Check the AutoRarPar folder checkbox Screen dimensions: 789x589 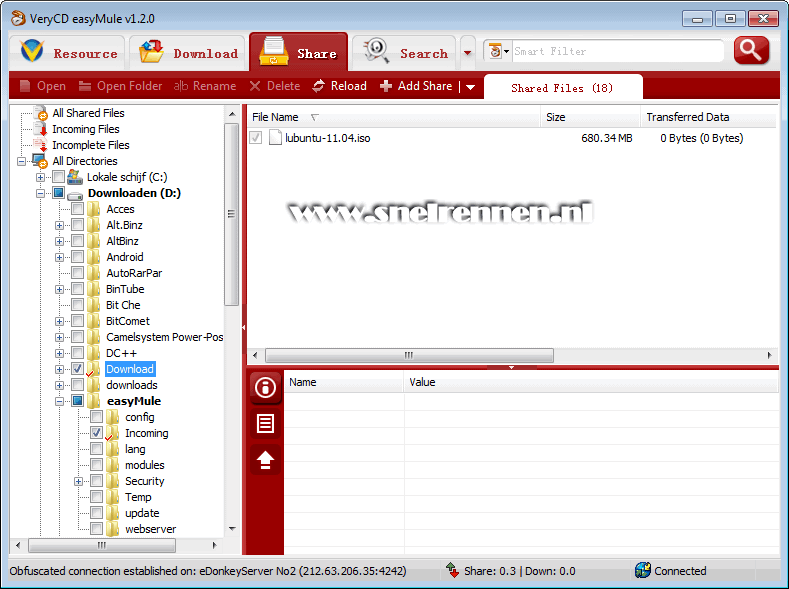(77, 273)
